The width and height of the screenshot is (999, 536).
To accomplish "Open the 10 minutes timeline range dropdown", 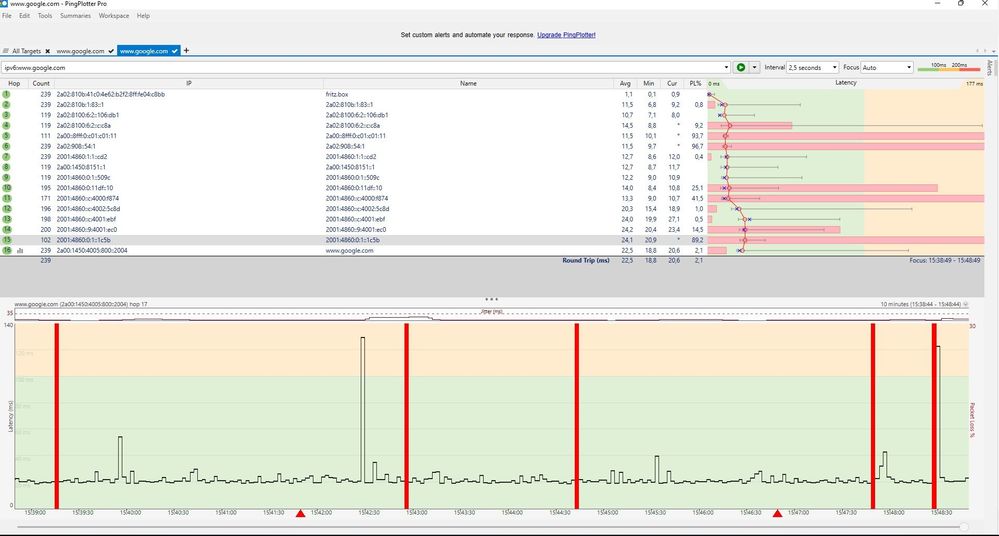I will 965,305.
